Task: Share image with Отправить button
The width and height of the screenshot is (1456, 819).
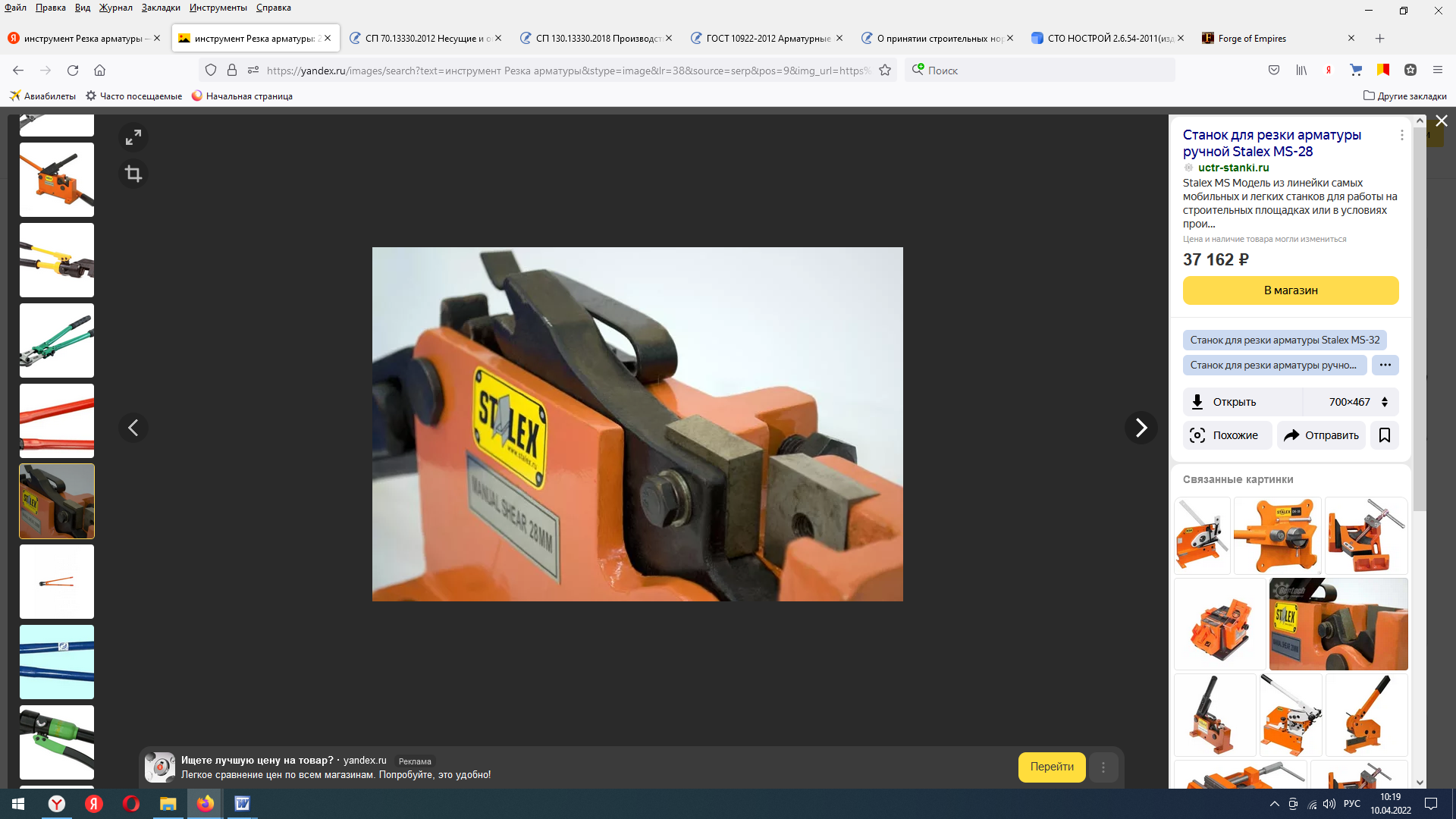Action: tap(1321, 435)
